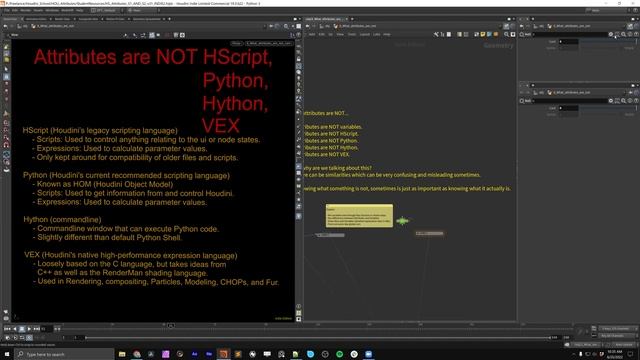
Task: Switch to the Animation Editor tab
Action: (36, 19)
